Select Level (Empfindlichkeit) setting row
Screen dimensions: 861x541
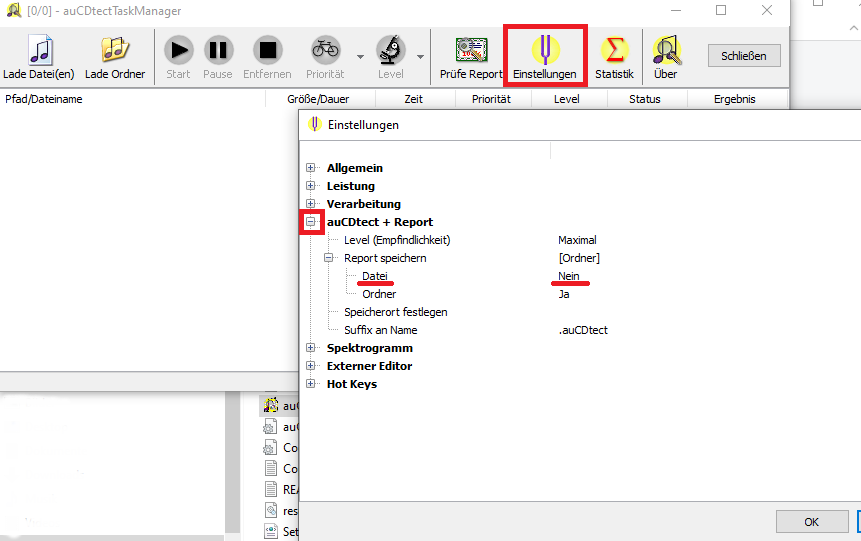click(397, 240)
